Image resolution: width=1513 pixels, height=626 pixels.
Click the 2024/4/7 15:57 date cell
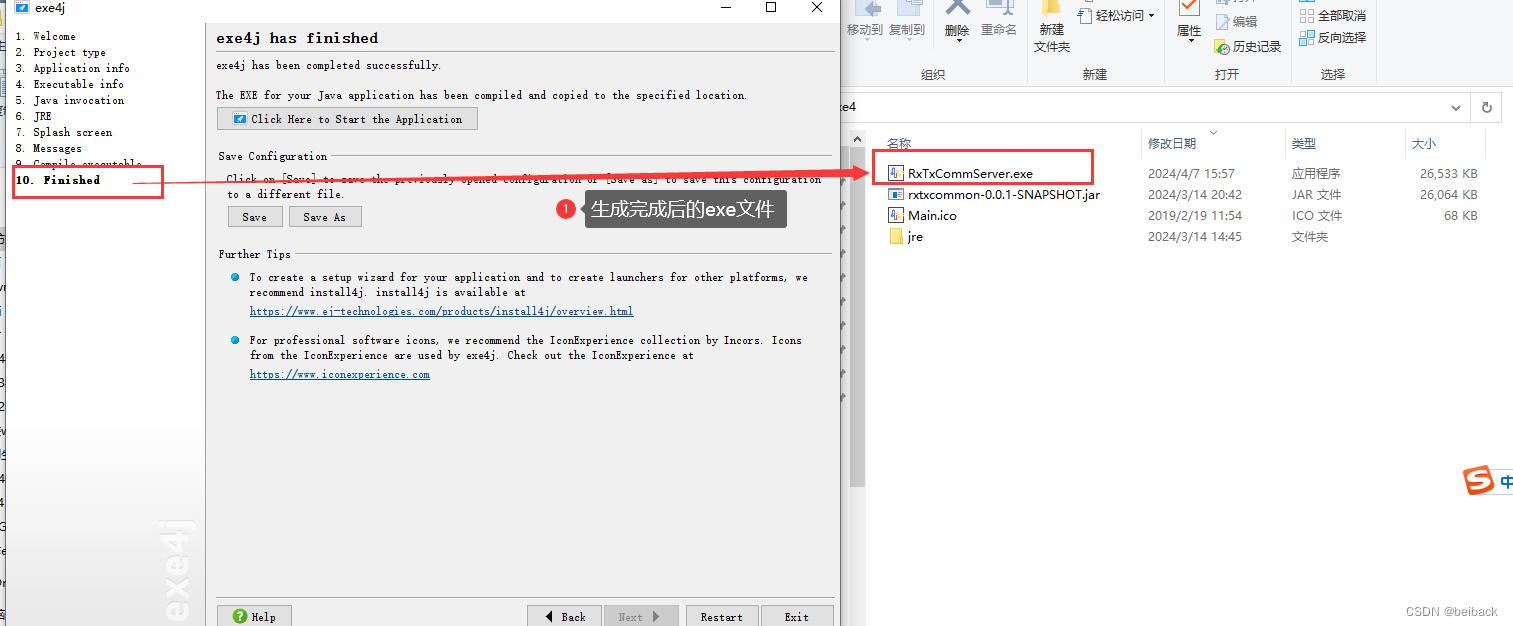pos(1191,173)
